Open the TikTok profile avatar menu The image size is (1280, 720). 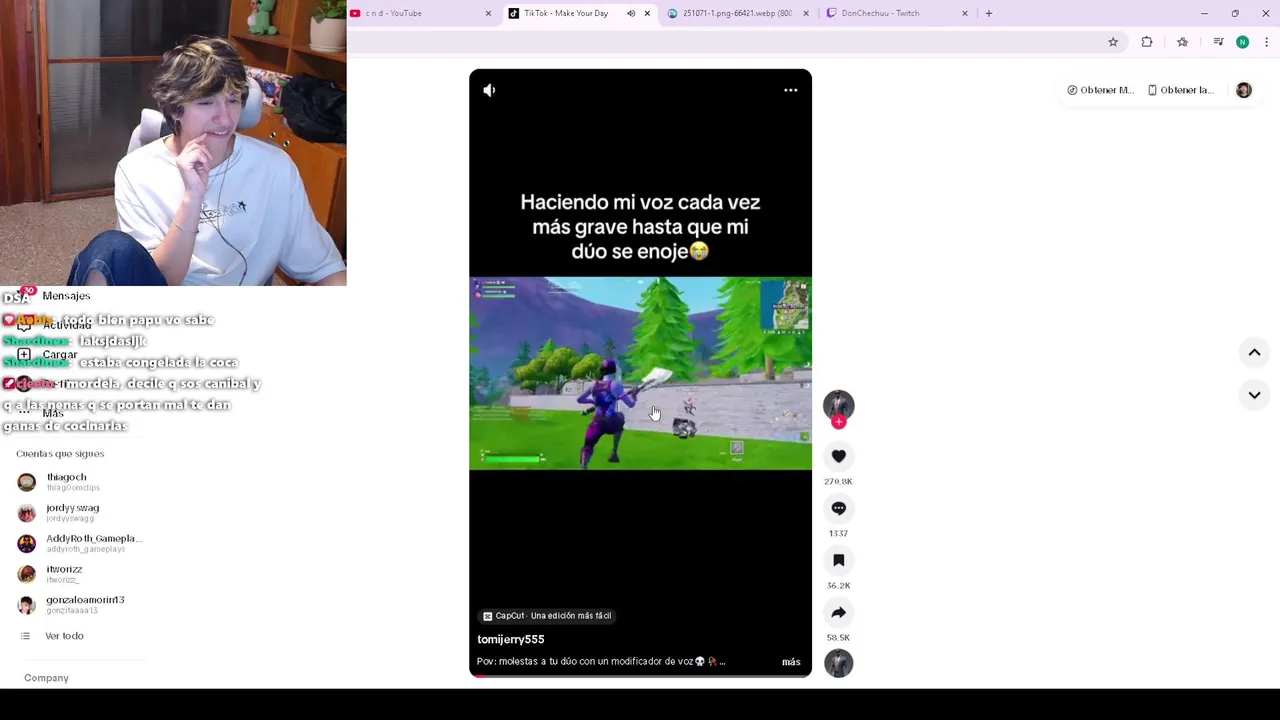pyautogui.click(x=1243, y=90)
